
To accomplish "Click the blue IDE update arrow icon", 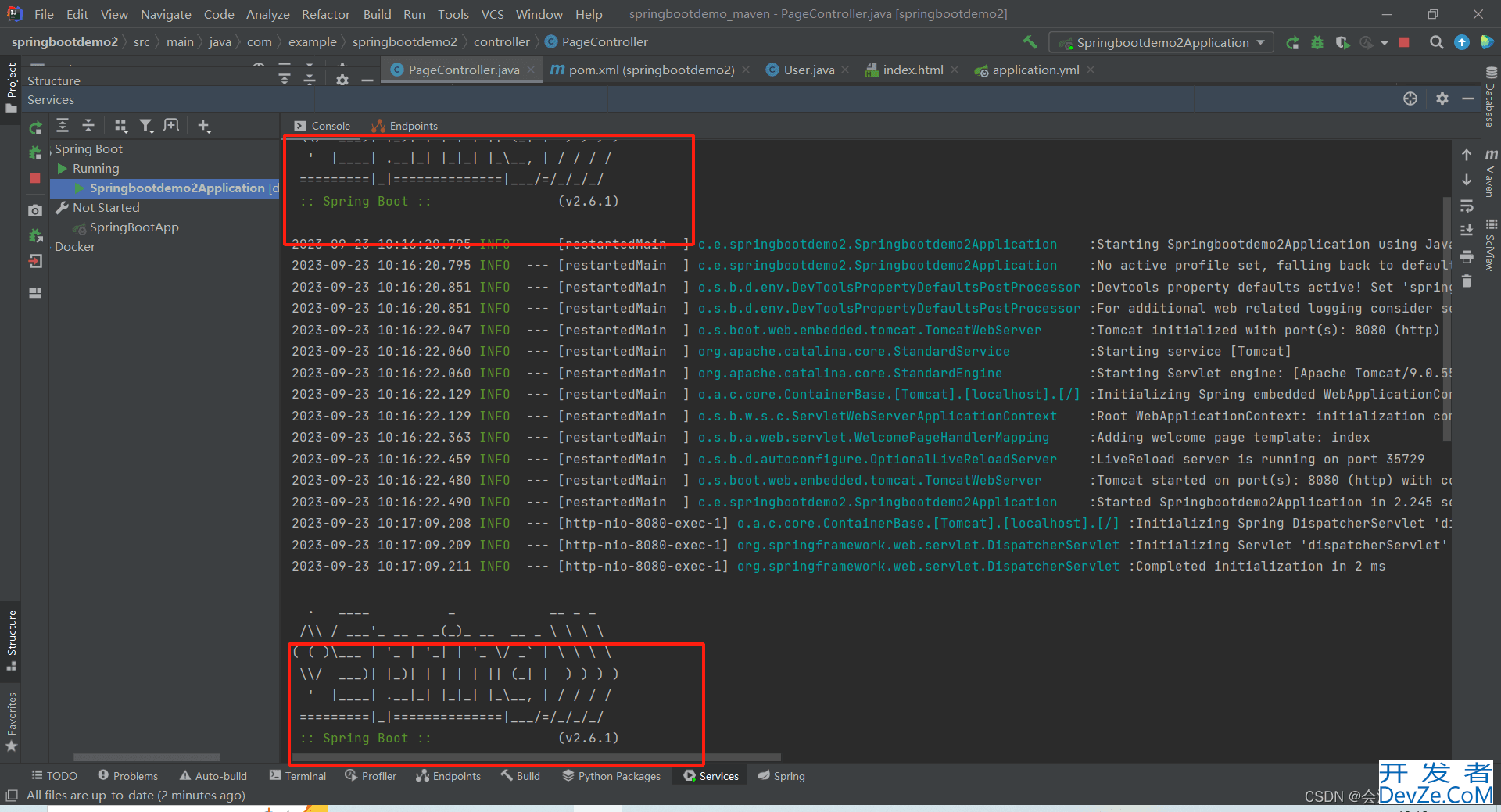I will 1461,42.
